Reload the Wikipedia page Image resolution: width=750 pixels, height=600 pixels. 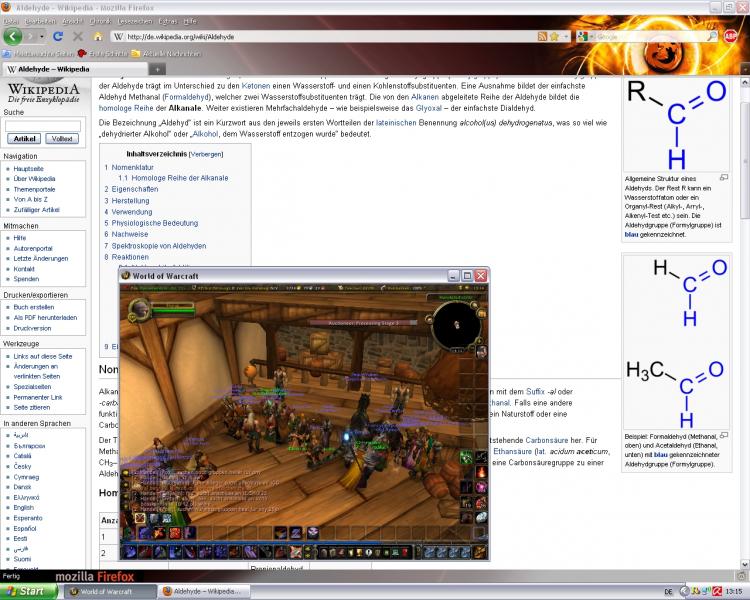[x=58, y=36]
